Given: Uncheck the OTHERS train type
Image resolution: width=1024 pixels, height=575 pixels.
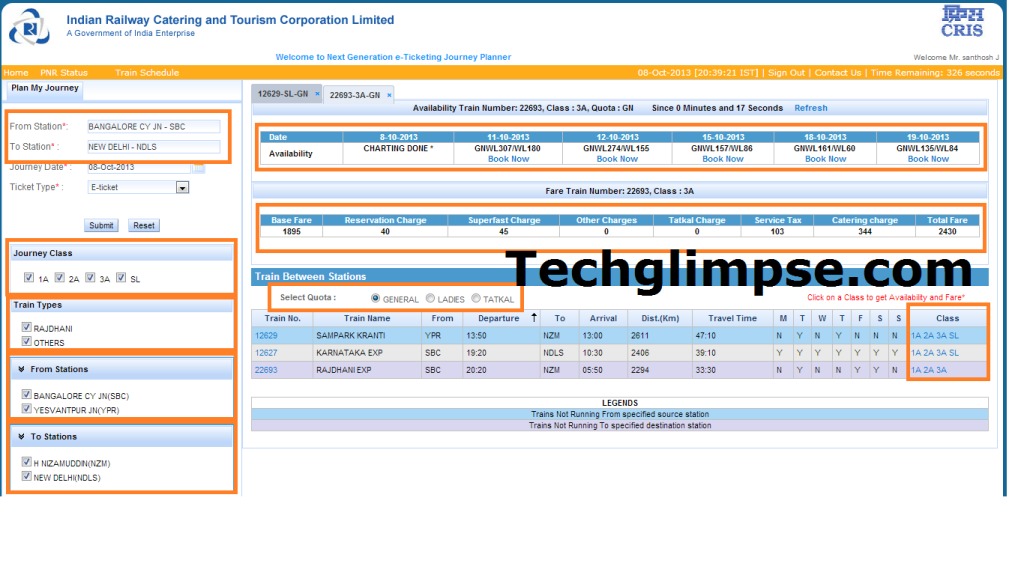Looking at the screenshot, I should (26, 341).
